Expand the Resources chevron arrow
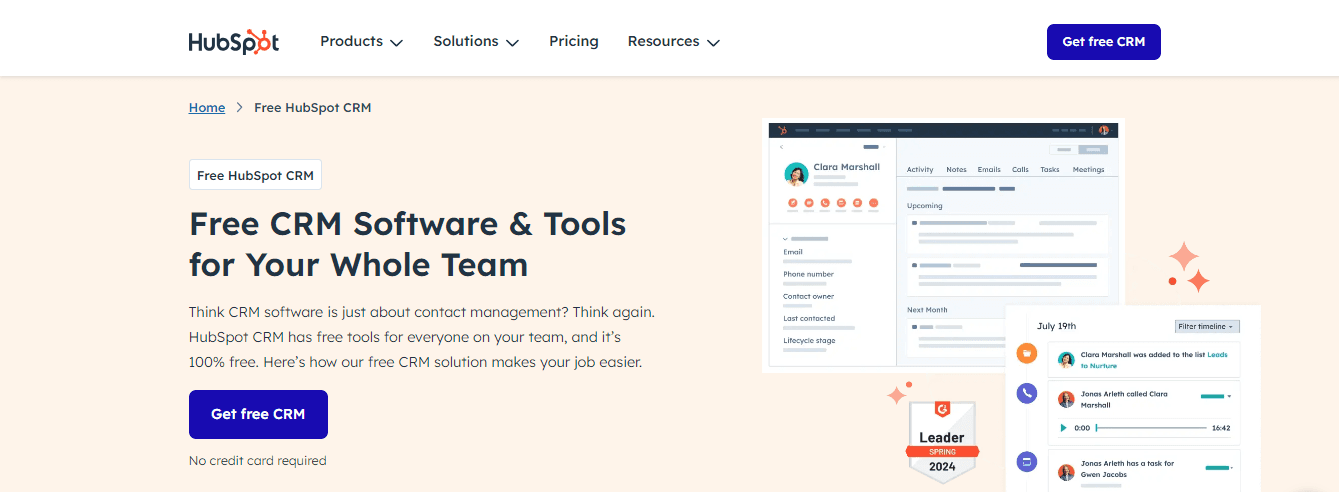This screenshot has width=1339, height=492. point(713,43)
